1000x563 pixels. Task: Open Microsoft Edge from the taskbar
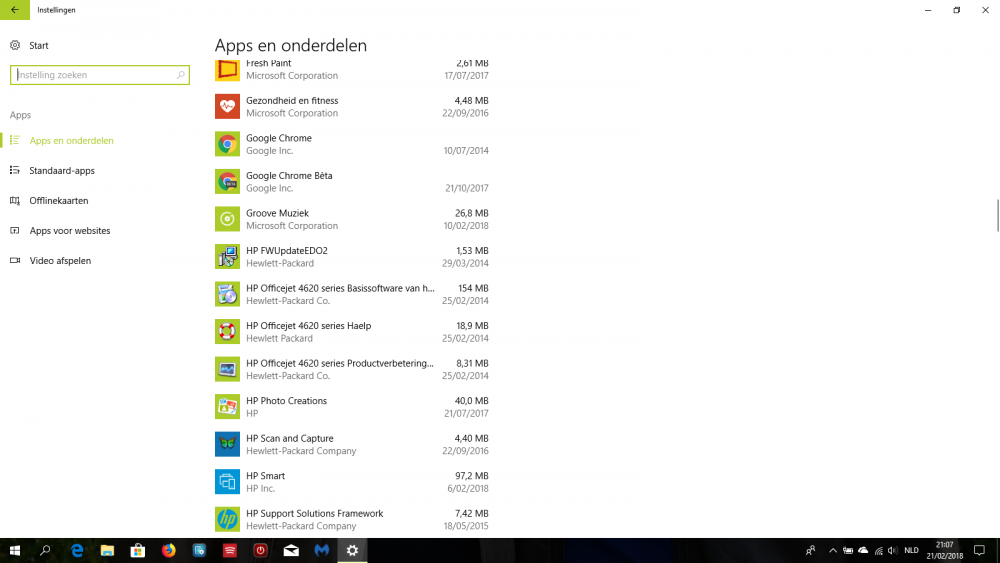pos(77,550)
